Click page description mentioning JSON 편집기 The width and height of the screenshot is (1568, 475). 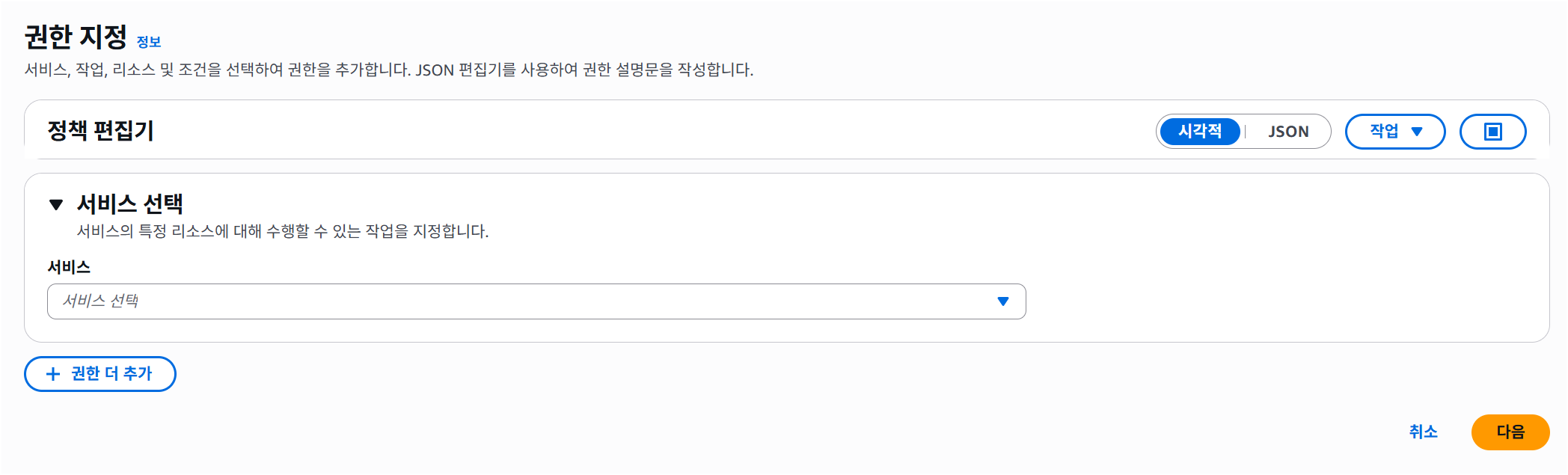(x=389, y=70)
